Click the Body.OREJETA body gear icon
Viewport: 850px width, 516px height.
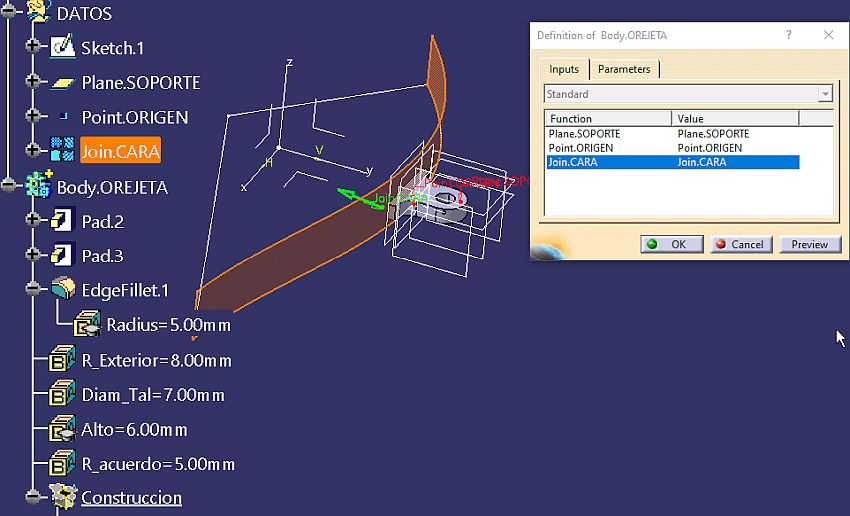coord(39,183)
